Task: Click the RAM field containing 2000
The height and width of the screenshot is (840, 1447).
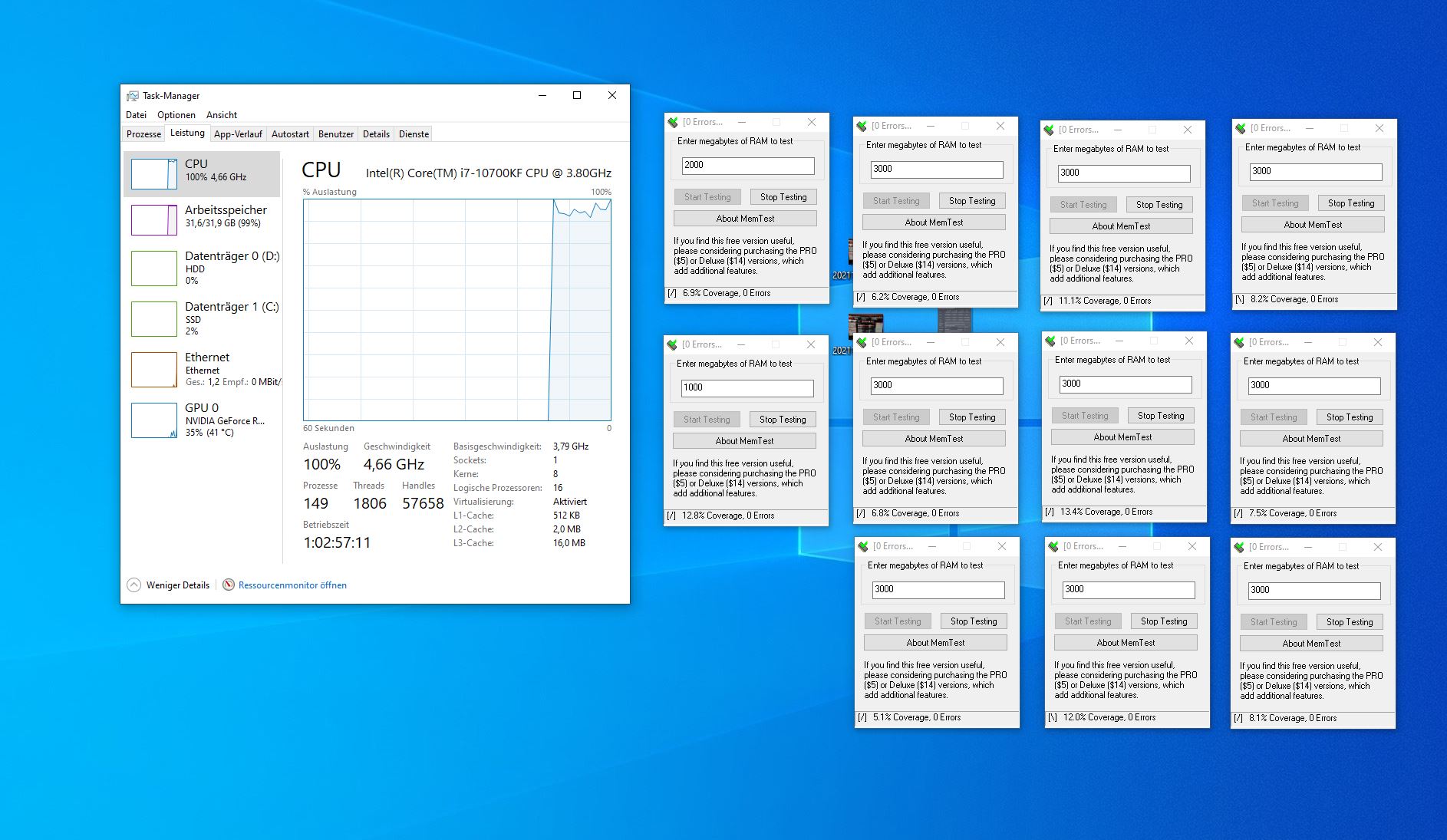Action: point(748,166)
